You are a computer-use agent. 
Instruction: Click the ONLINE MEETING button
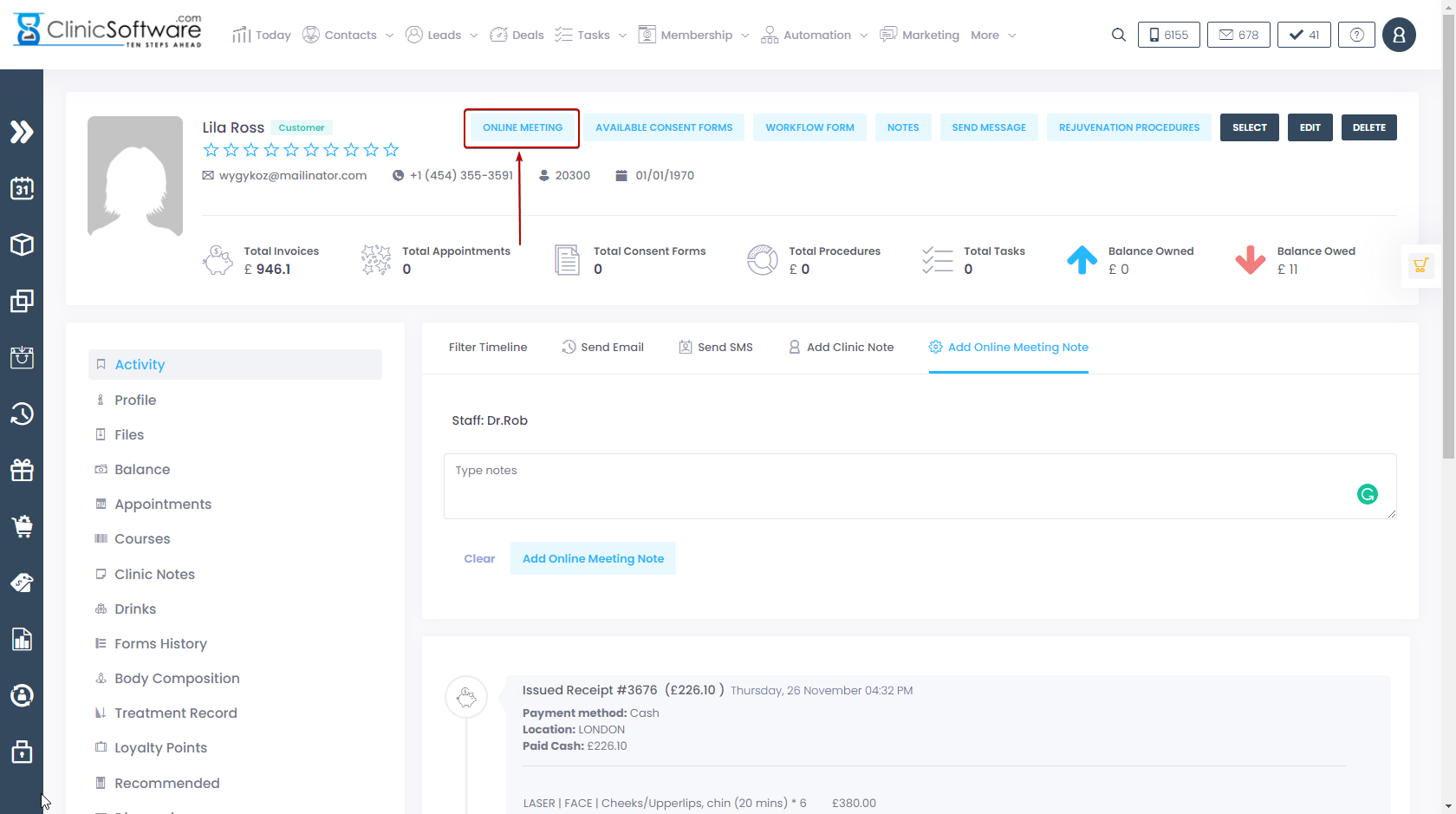(522, 127)
